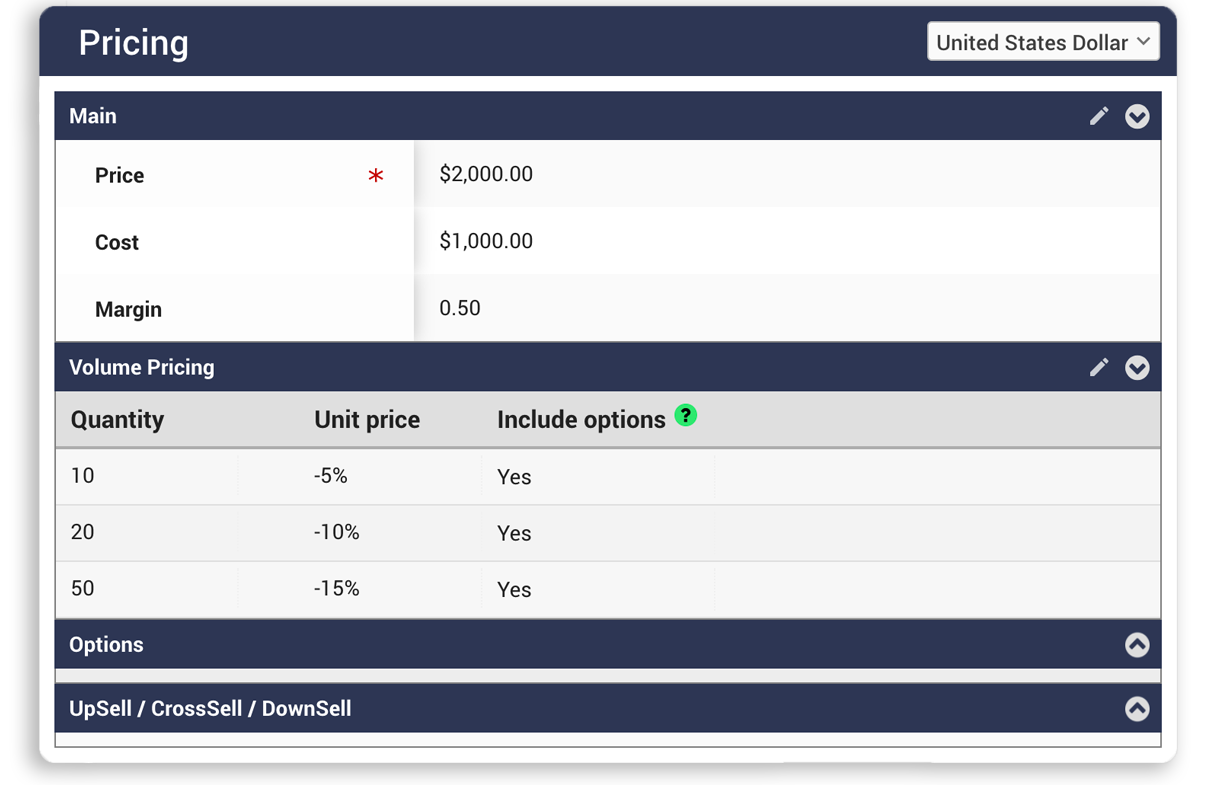1215x785 pixels.
Task: Edit the Volume Pricing table
Action: point(1098,368)
